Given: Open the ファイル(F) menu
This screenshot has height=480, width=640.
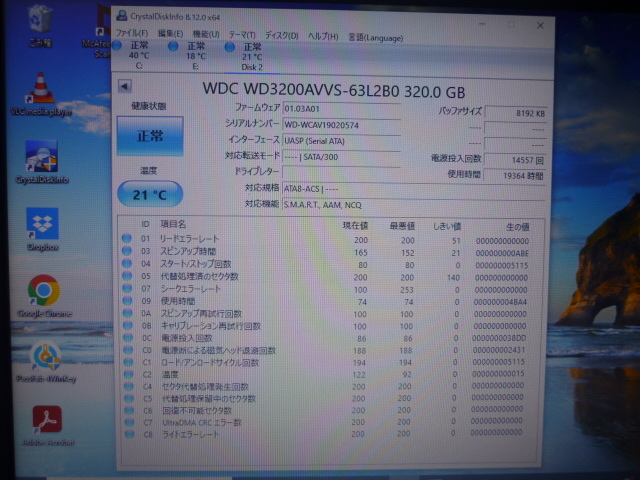Looking at the screenshot, I should tap(131, 33).
